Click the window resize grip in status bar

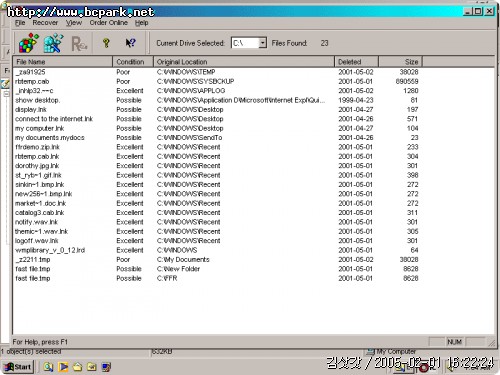pyautogui.click(x=492, y=342)
